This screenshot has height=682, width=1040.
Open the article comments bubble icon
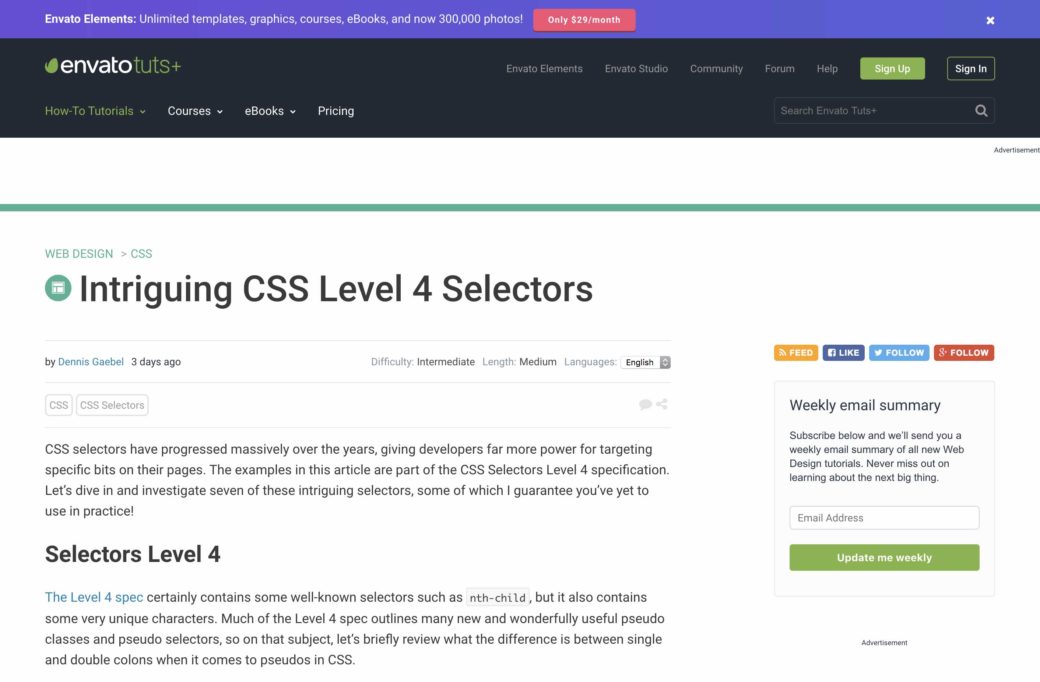646,405
